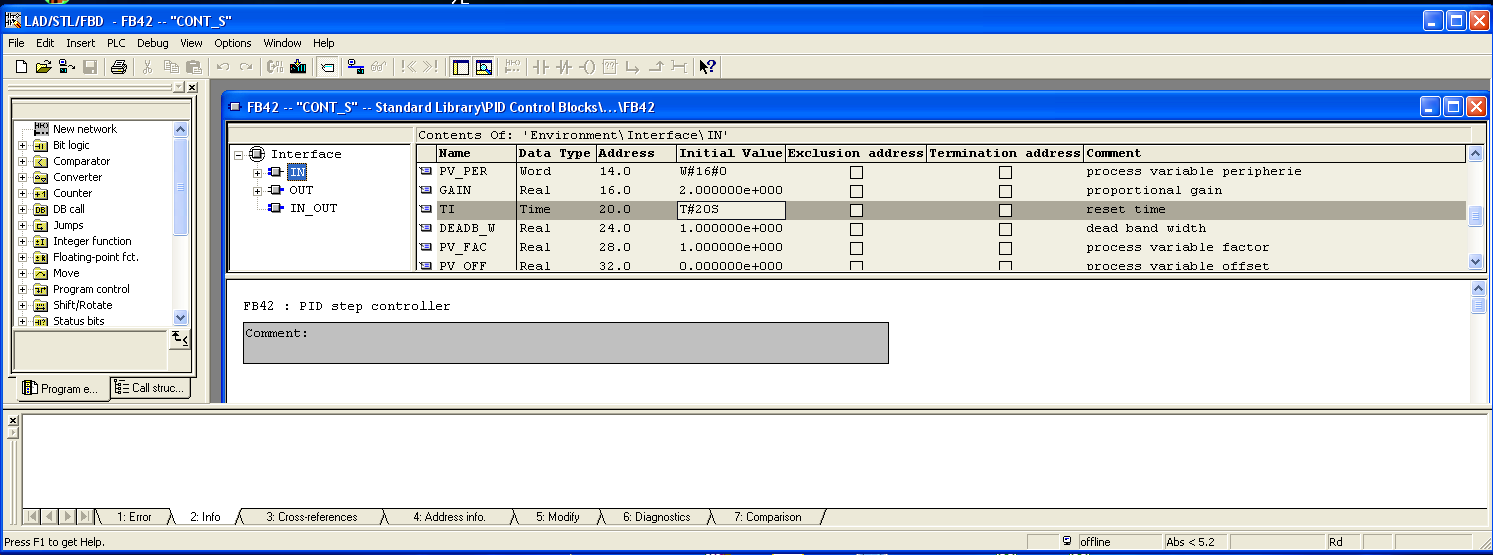This screenshot has width=1493, height=555.
Task: Click the context Help arrow icon
Action: point(707,67)
